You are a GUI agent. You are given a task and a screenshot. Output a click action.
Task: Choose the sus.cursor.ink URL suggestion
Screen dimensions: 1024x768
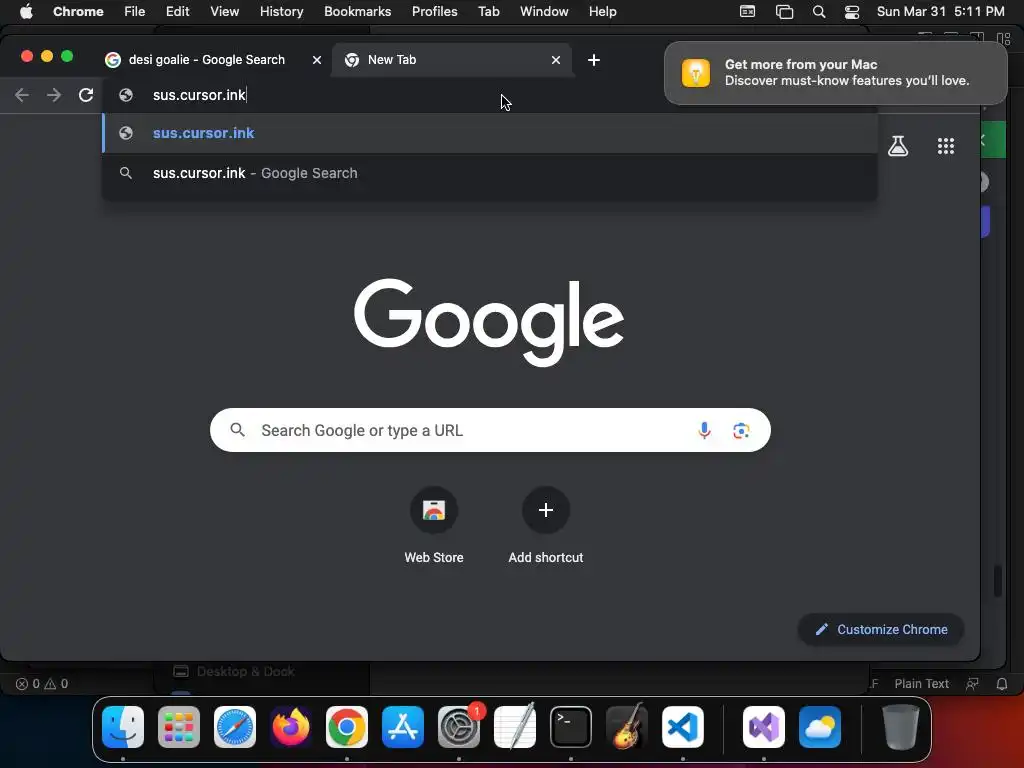(x=490, y=133)
